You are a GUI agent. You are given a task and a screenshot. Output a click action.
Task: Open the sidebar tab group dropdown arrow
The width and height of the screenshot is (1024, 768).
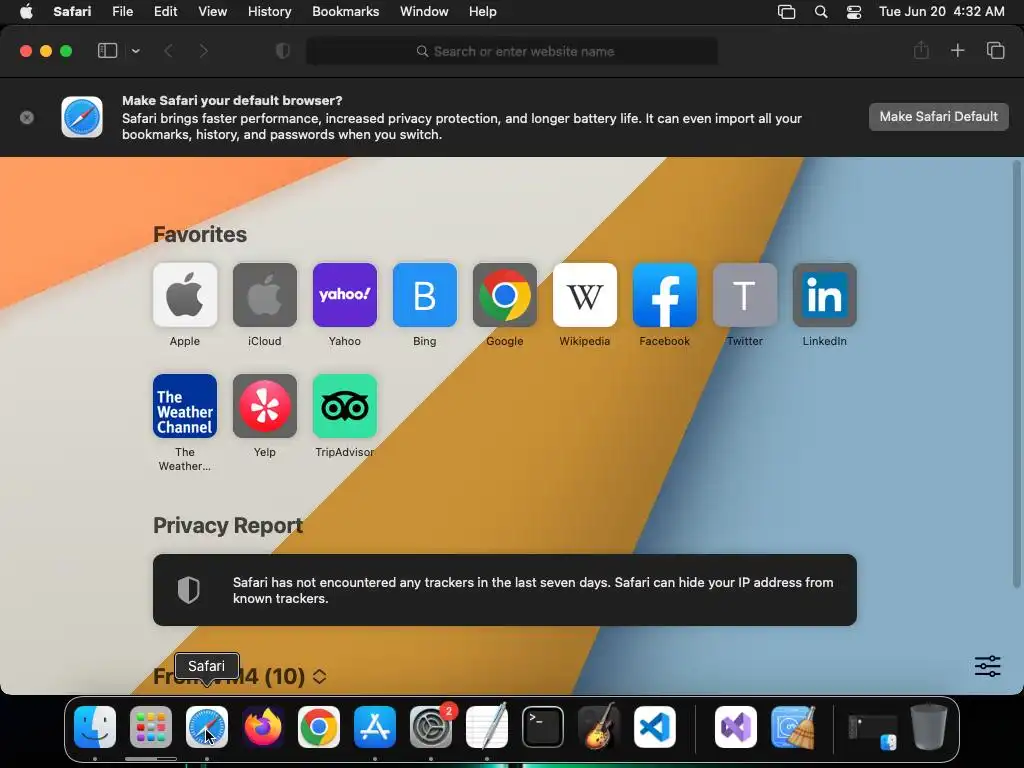point(135,51)
